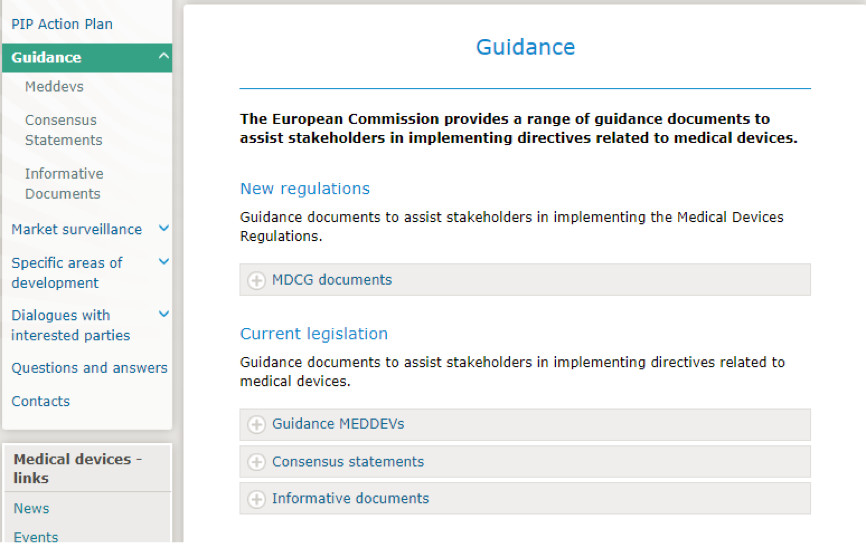Open Consensus Statements sidebar sub-item
The width and height of the screenshot is (866, 548).
tap(63, 130)
